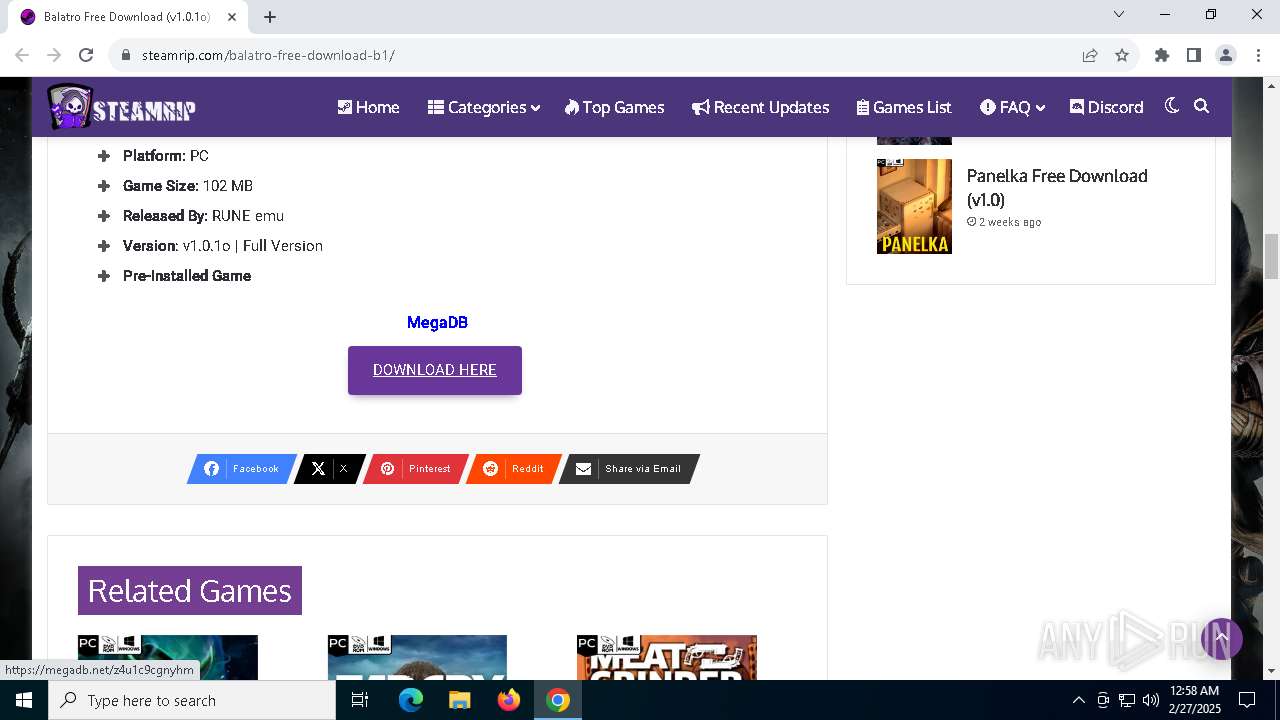1280x720 pixels.
Task: Click the 'Pre-Installed Game' text
Action: coord(187,276)
